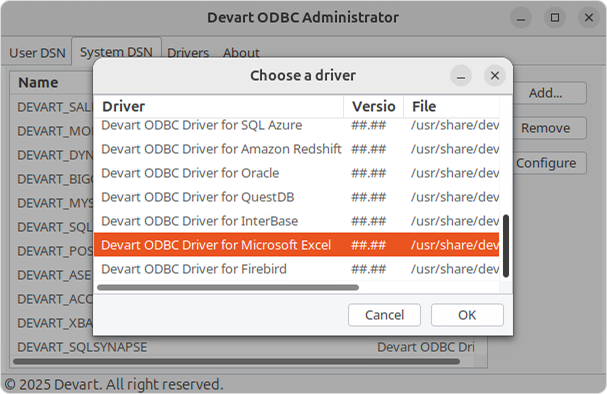Select the DEVART_XBA data source row
This screenshot has height=394, width=607.
55,323
